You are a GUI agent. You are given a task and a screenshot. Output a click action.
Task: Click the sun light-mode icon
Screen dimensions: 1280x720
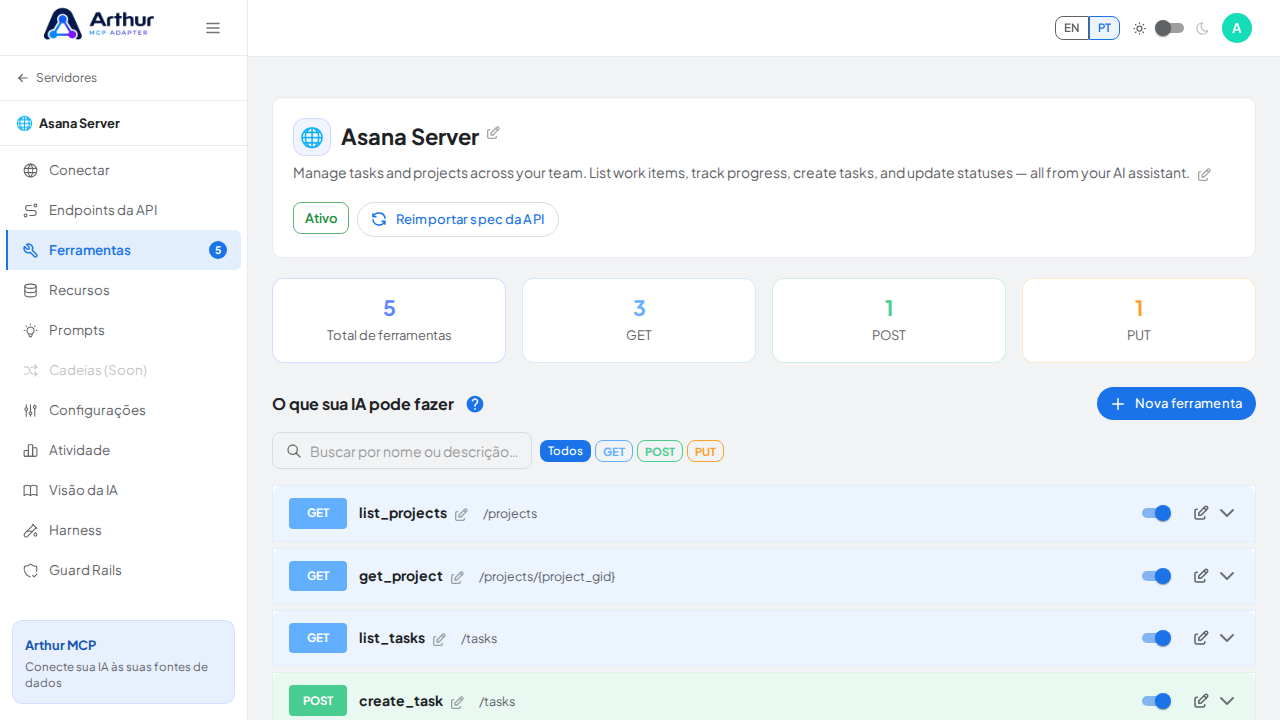click(1139, 28)
